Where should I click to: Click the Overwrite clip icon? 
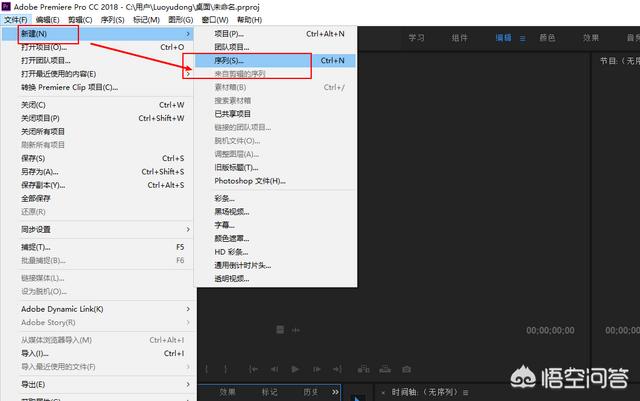(x=385, y=369)
